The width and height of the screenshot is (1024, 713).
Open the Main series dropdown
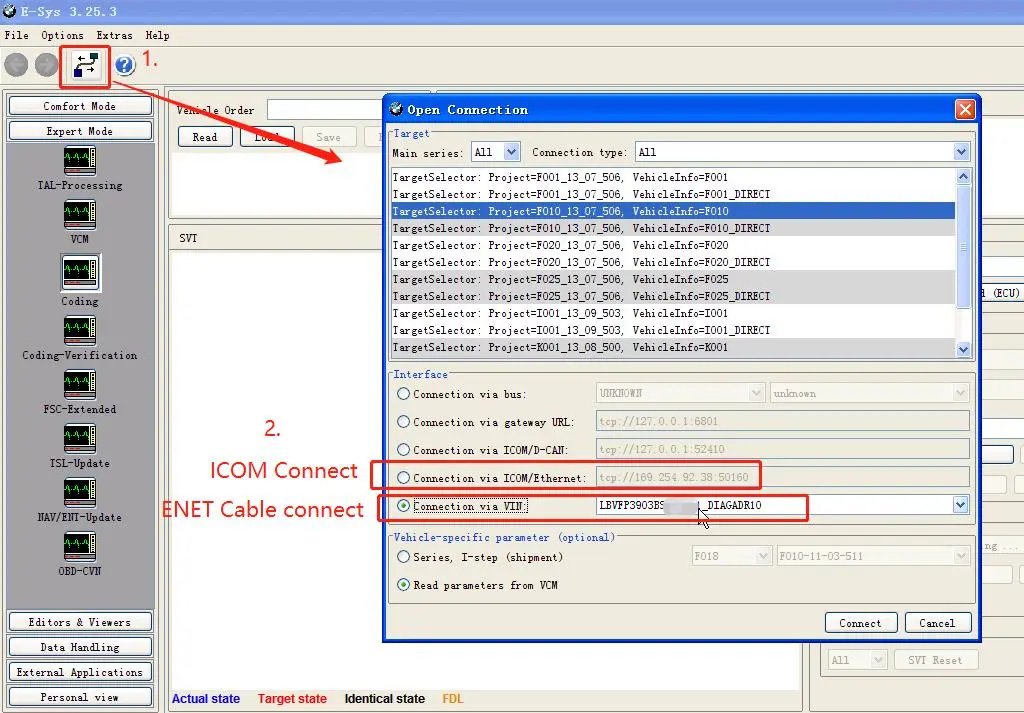[x=496, y=150]
